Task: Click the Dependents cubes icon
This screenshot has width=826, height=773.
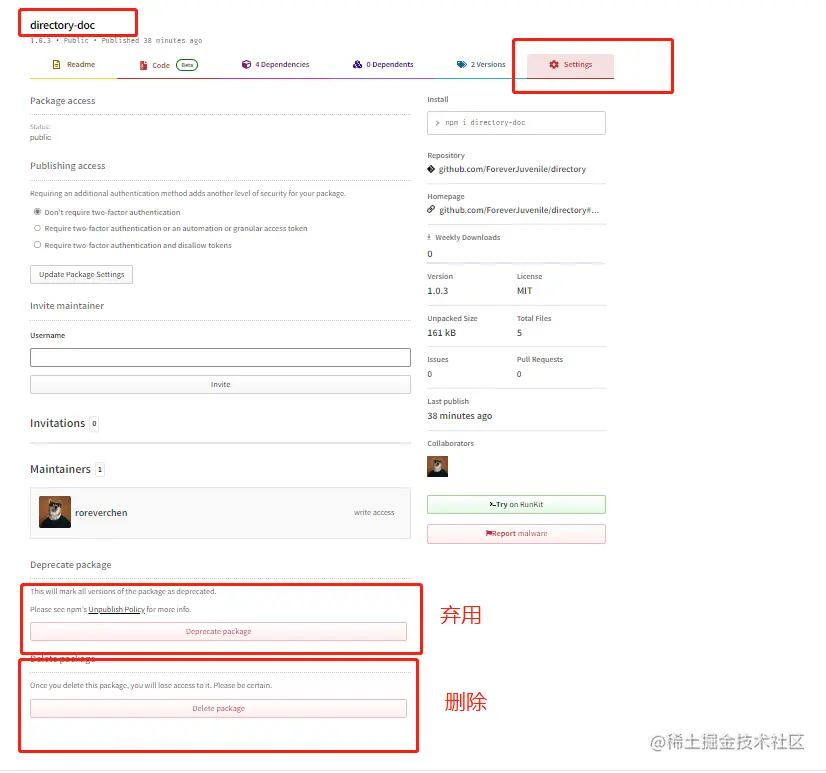Action: [x=357, y=64]
